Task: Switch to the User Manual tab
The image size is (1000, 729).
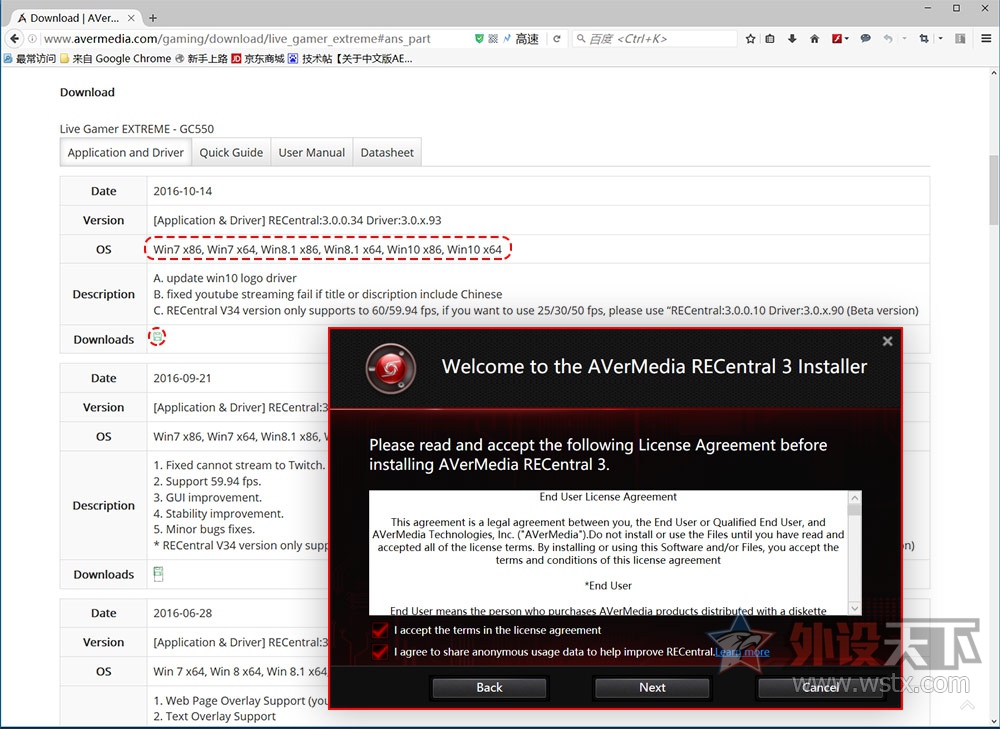Action: tap(311, 152)
